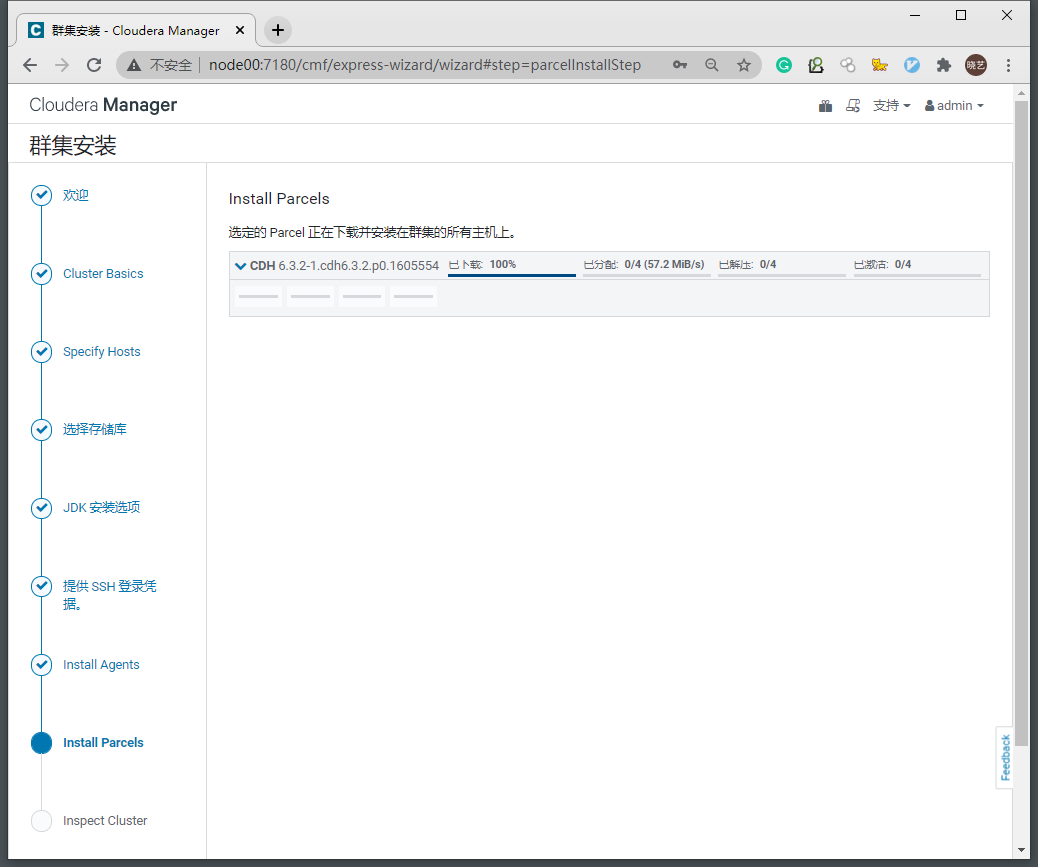Click the 已分配 0/4 progress bar
The width and height of the screenshot is (1038, 867).
coord(647,275)
